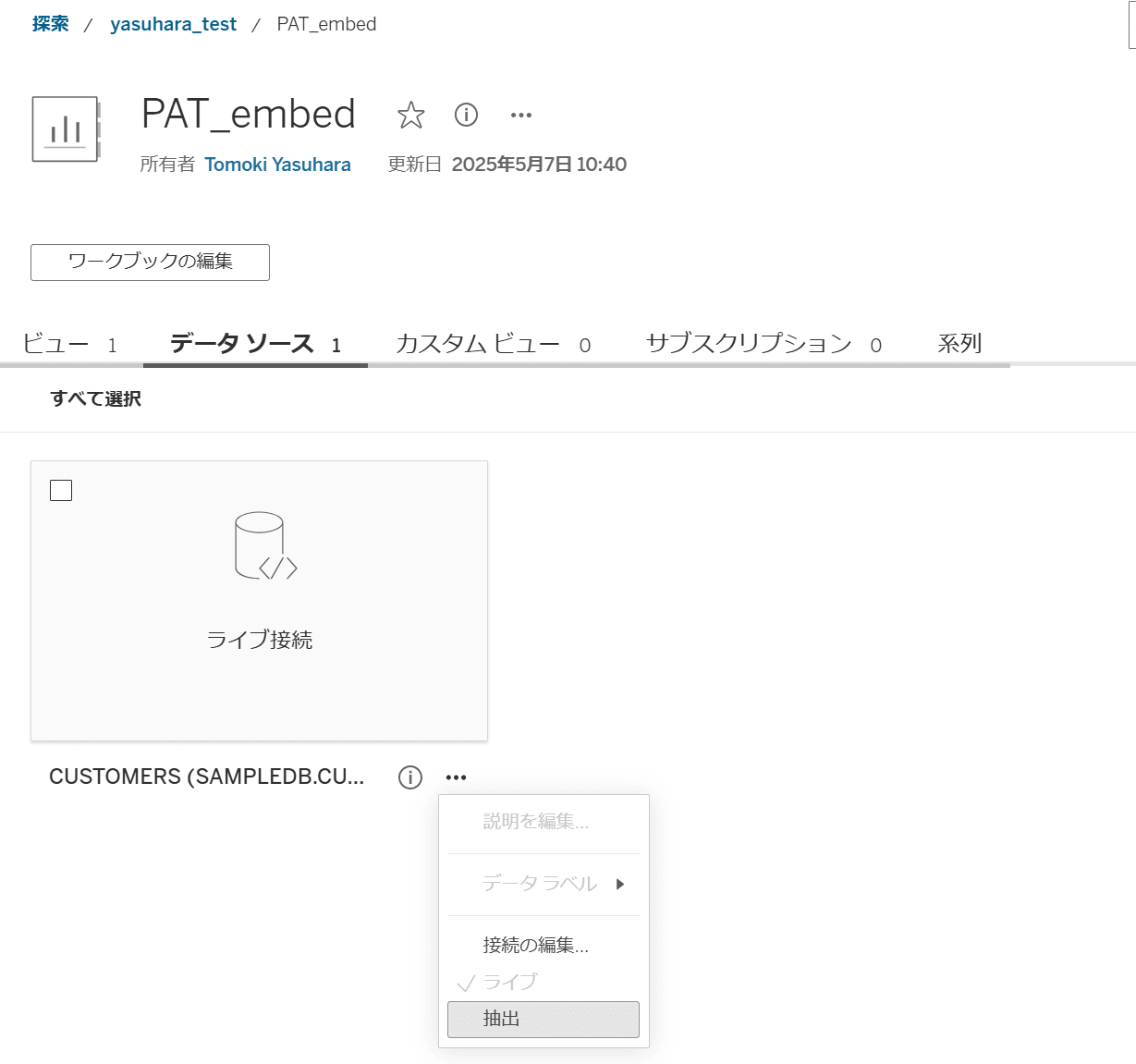Switch to the データ ソース tab
Image resolution: width=1136 pixels, height=1064 pixels.
[x=255, y=344]
